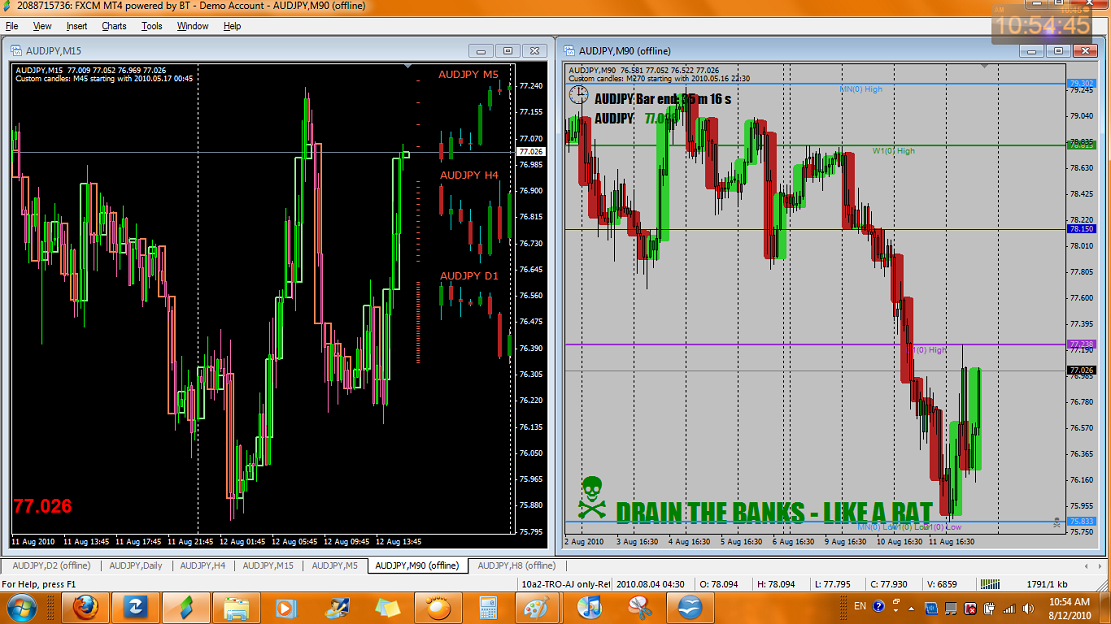The height and width of the screenshot is (624, 1111).
Task: Click the status bar date 2010.08.04 04:30
Action: (x=650, y=584)
